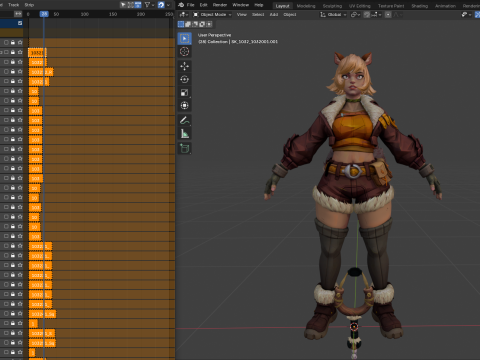Click the frame 28 playhead marker
Image resolution: width=480 pixels, height=360 pixels.
44,14
